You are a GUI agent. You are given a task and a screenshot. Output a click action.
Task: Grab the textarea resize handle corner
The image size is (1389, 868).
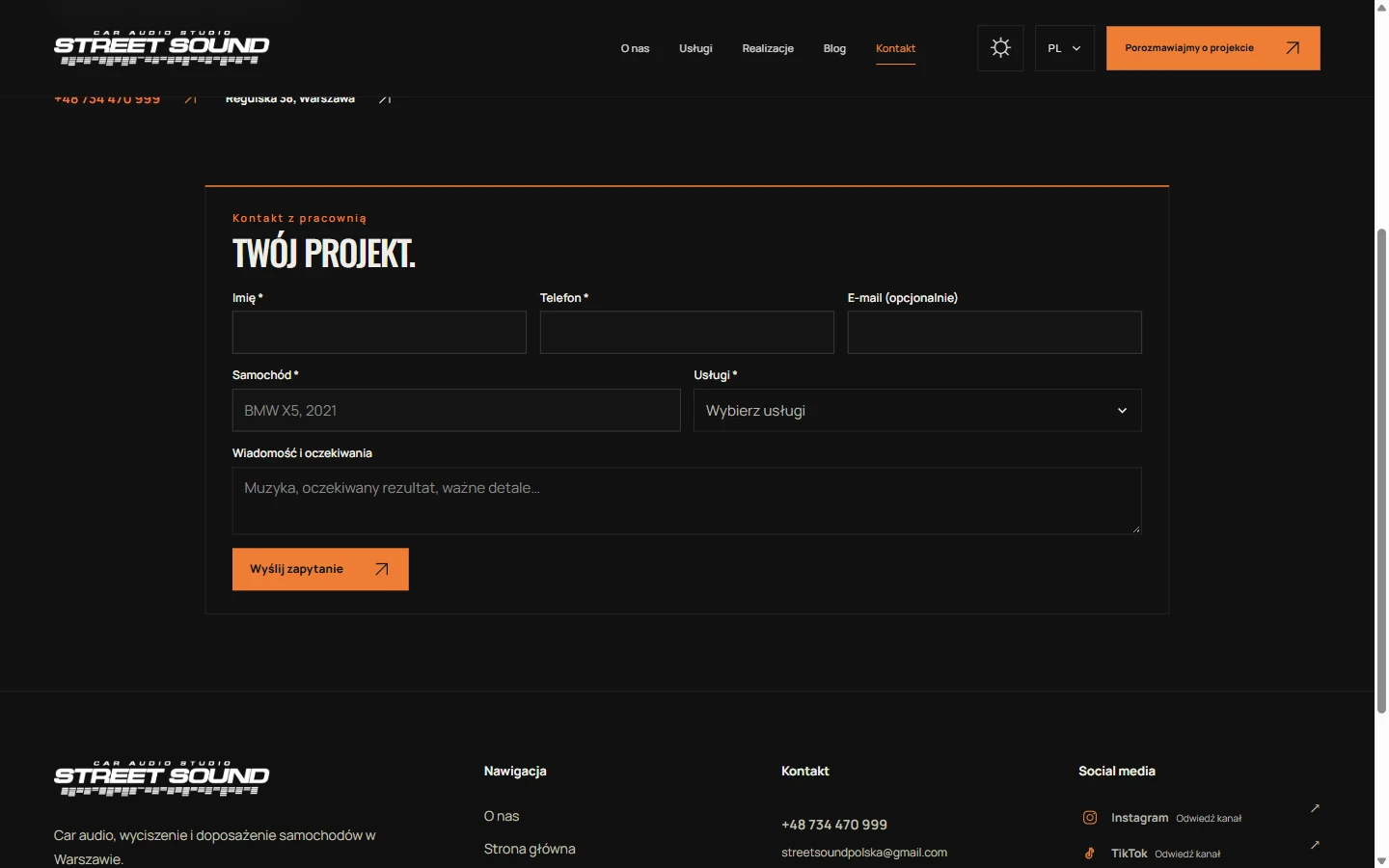click(1136, 529)
